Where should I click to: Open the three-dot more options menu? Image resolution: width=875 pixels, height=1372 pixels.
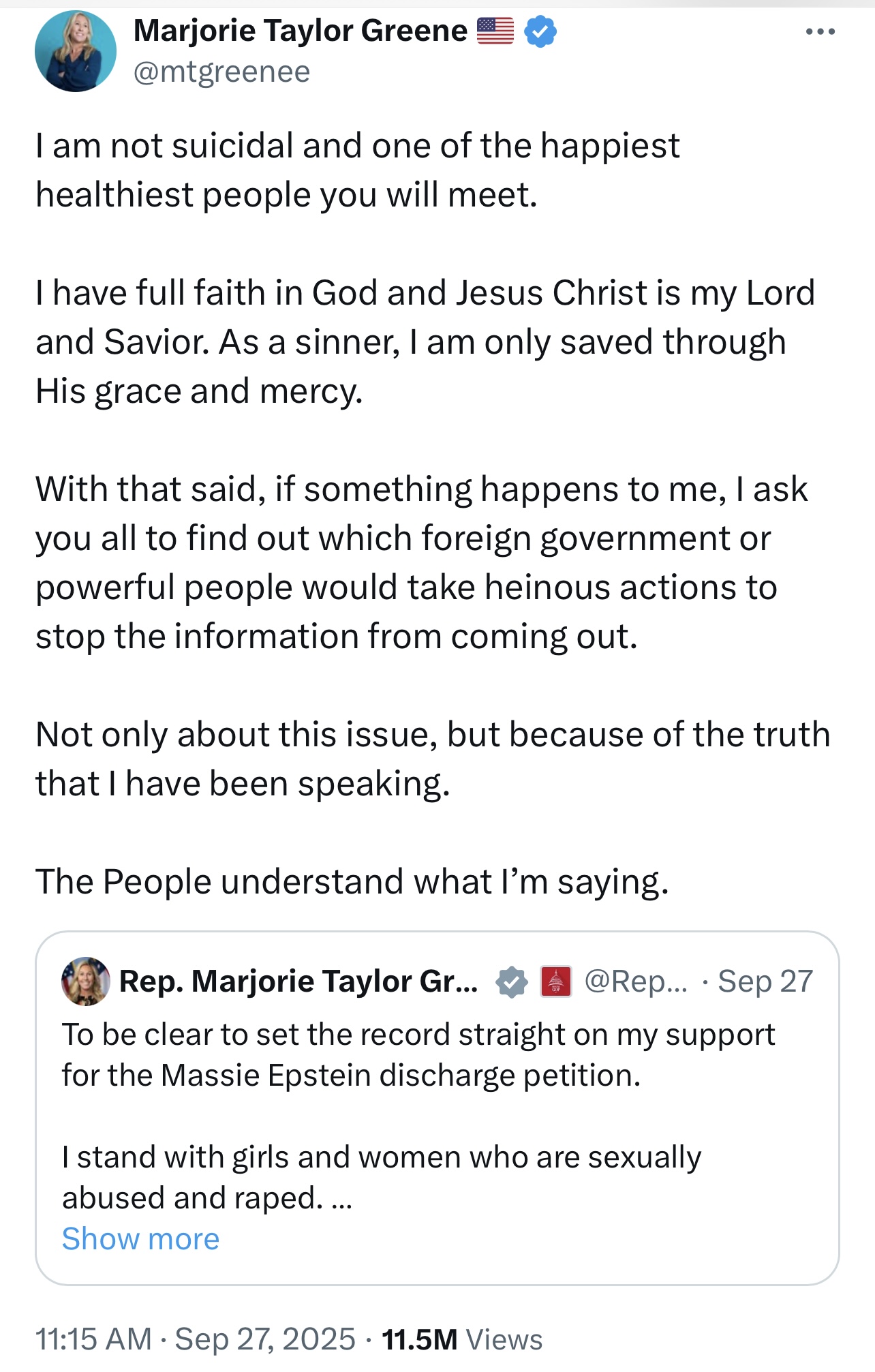[820, 31]
